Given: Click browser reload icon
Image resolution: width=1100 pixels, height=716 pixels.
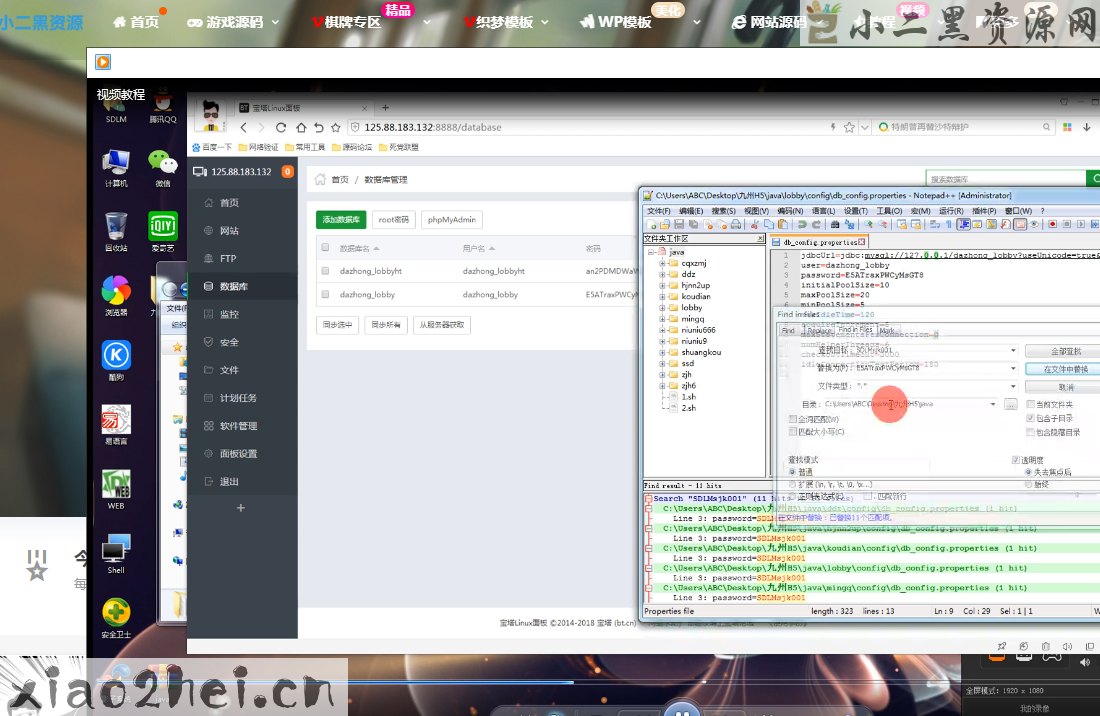Looking at the screenshot, I should [281, 128].
